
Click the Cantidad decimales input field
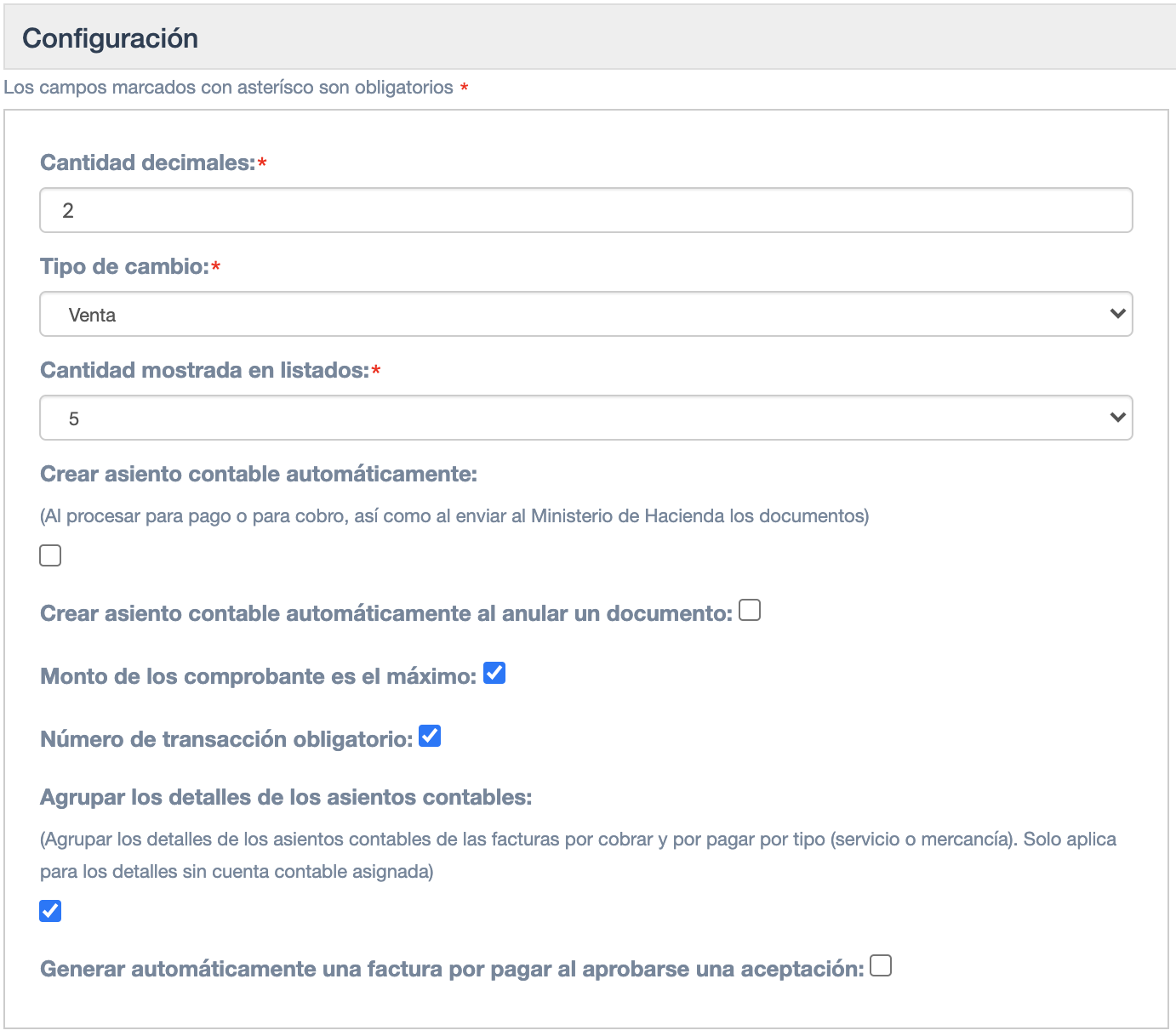pos(585,210)
